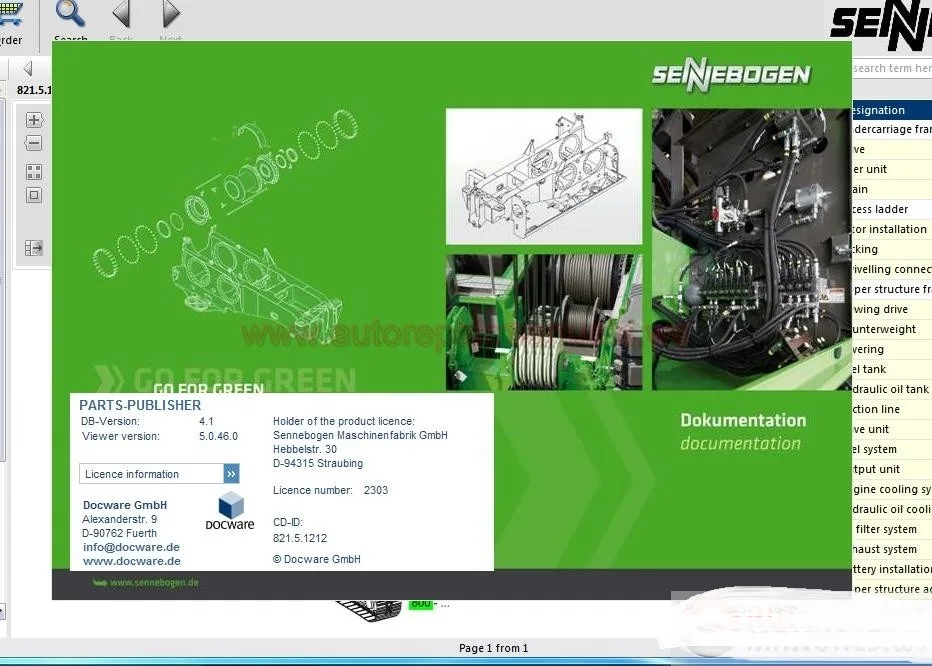Select the output unit row

(x=892, y=469)
